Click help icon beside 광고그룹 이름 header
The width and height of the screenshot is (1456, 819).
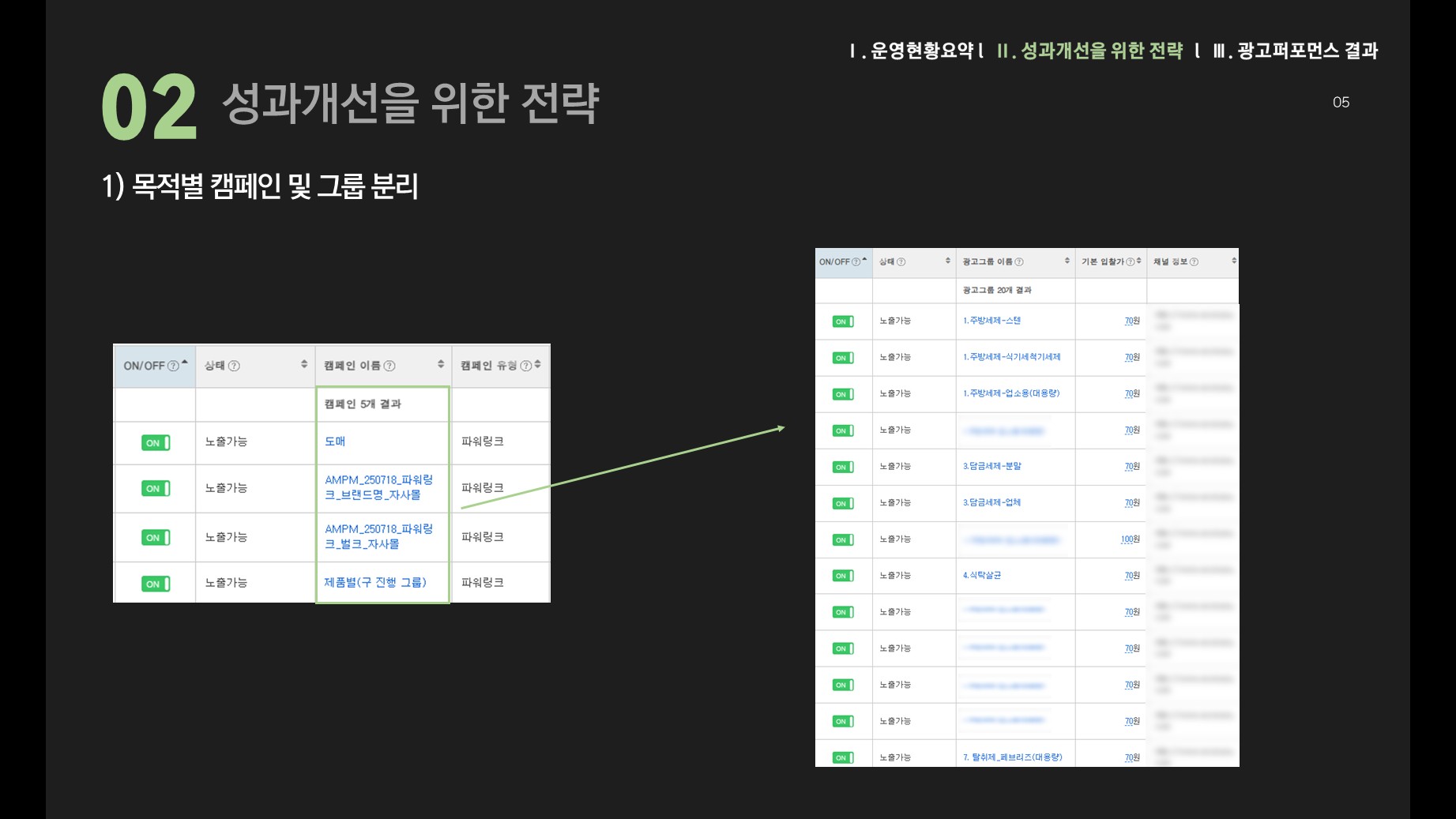point(1019,262)
